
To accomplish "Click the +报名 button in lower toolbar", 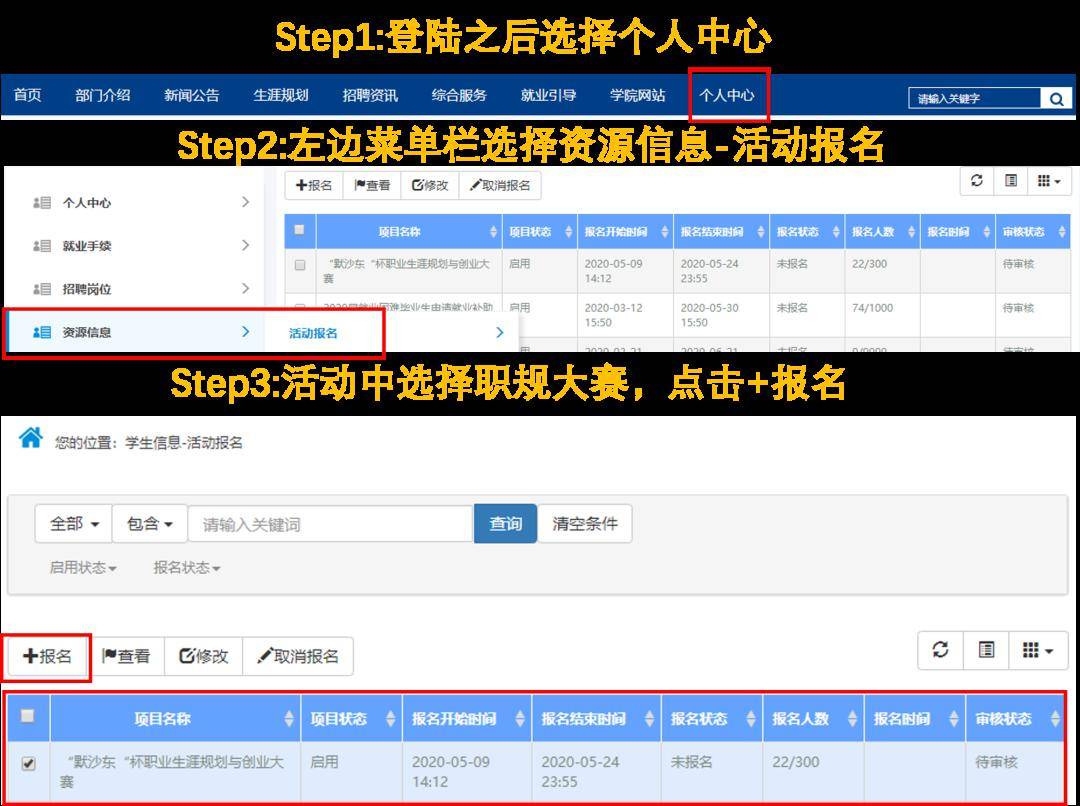I will (x=47, y=656).
